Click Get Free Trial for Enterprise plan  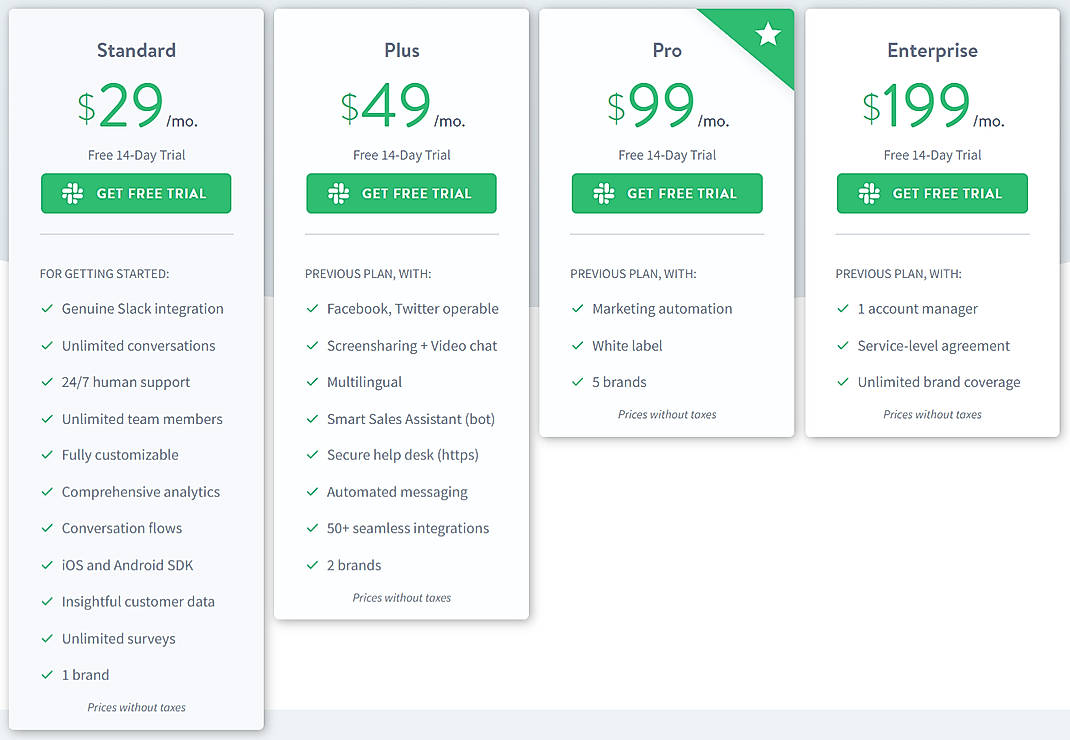pos(932,193)
